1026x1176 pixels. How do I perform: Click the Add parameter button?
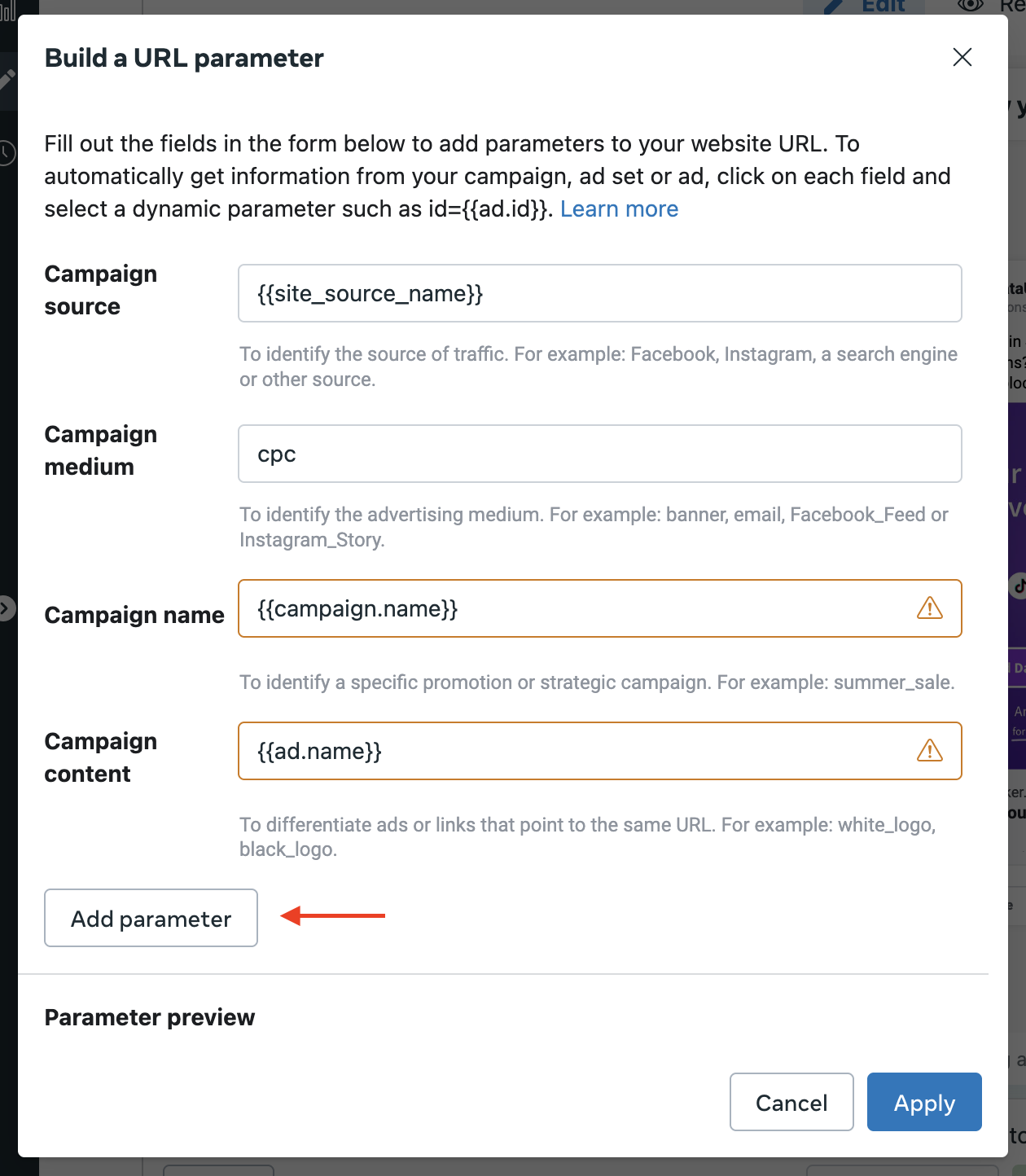click(151, 918)
